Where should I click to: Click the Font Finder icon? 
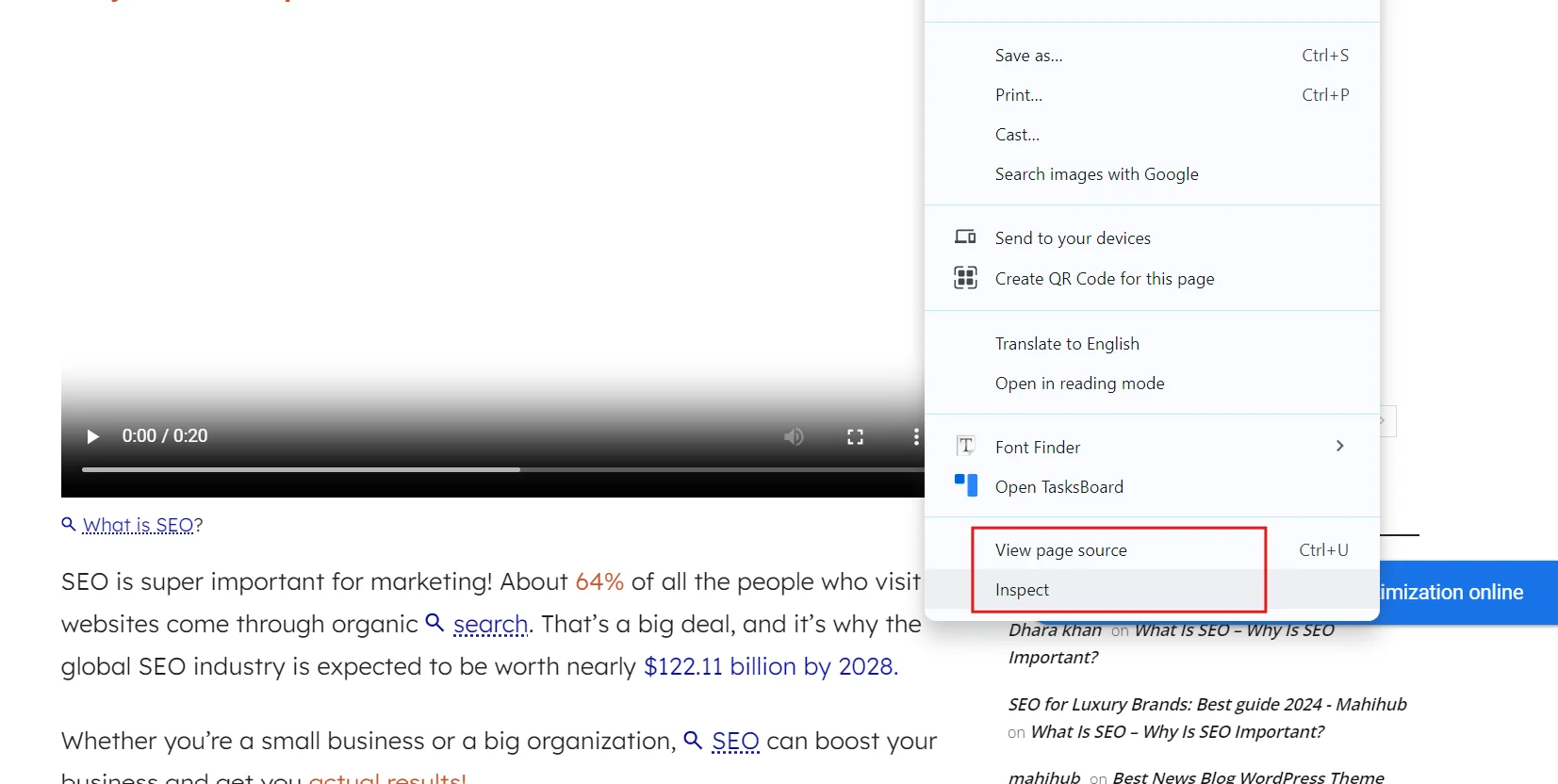965,447
